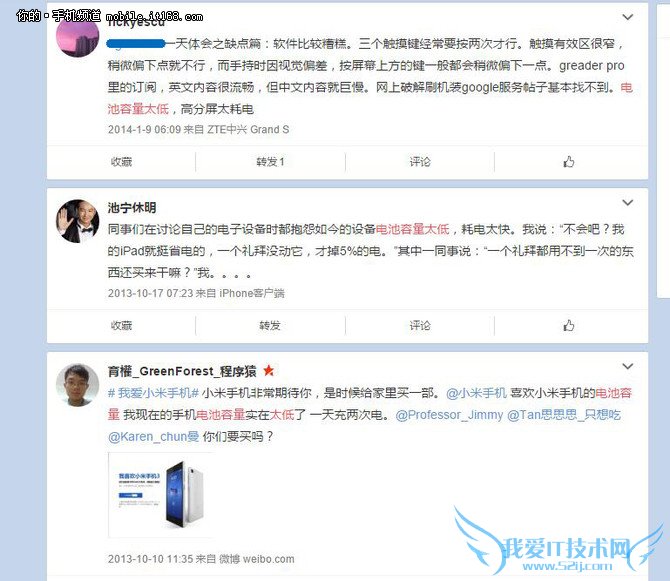Screen dimensions: 670x581
Task: Open the pink sky profile avatar
Action: click(x=77, y=38)
